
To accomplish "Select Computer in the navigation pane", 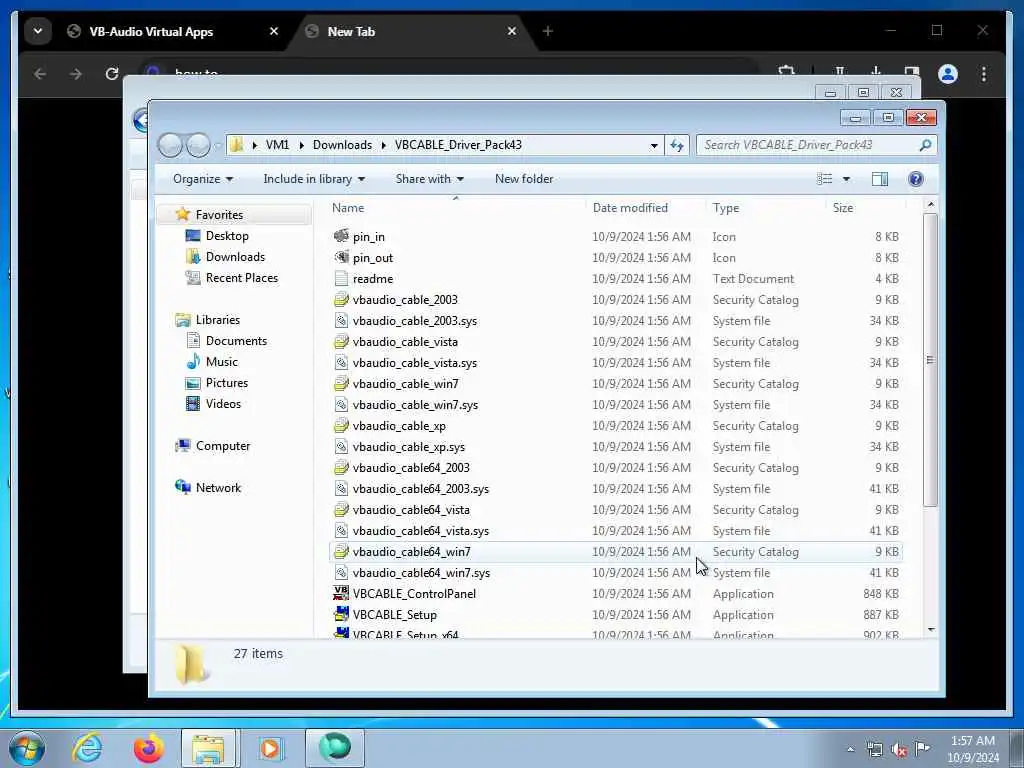I will (x=213, y=446).
